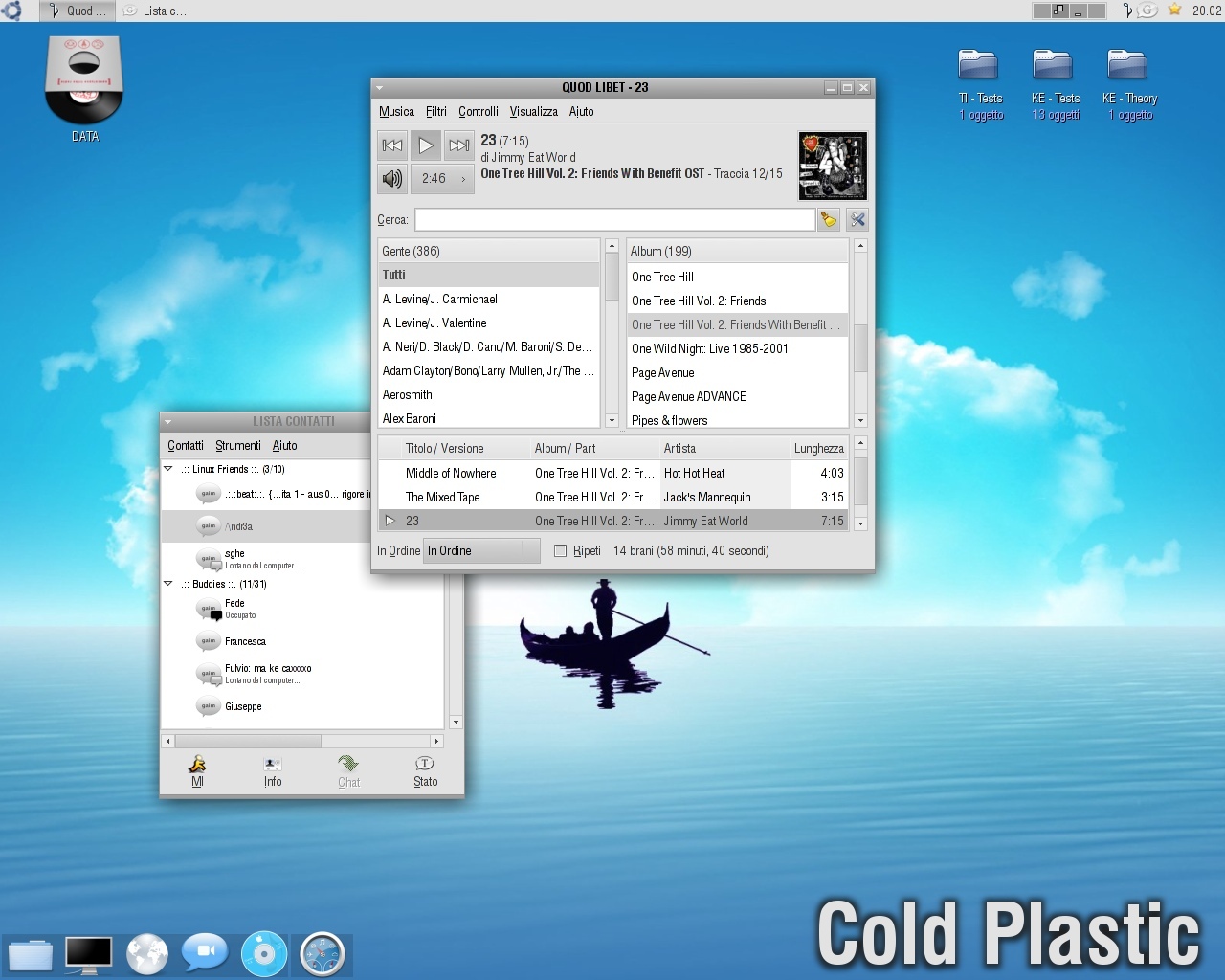Screen dimensions: 1225x980
Task: Select song 'Middle of Nowhere'
Action: (x=612, y=473)
